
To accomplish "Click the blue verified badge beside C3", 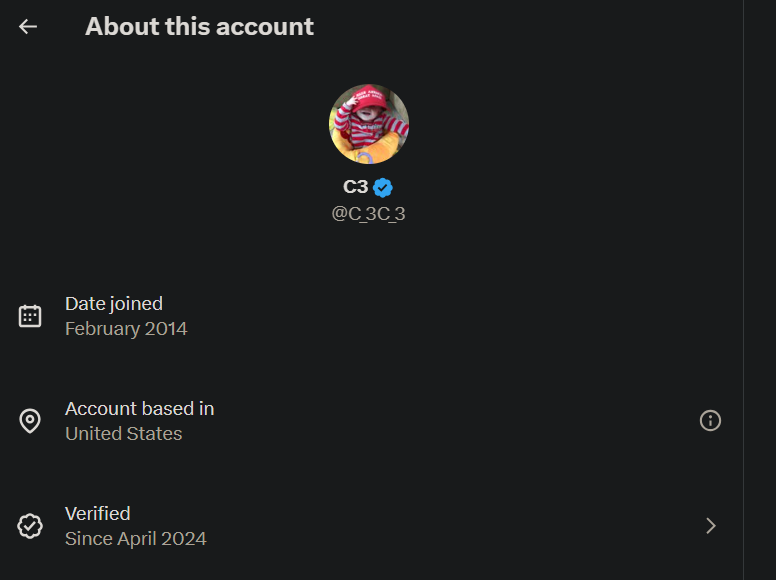I will coord(383,187).
